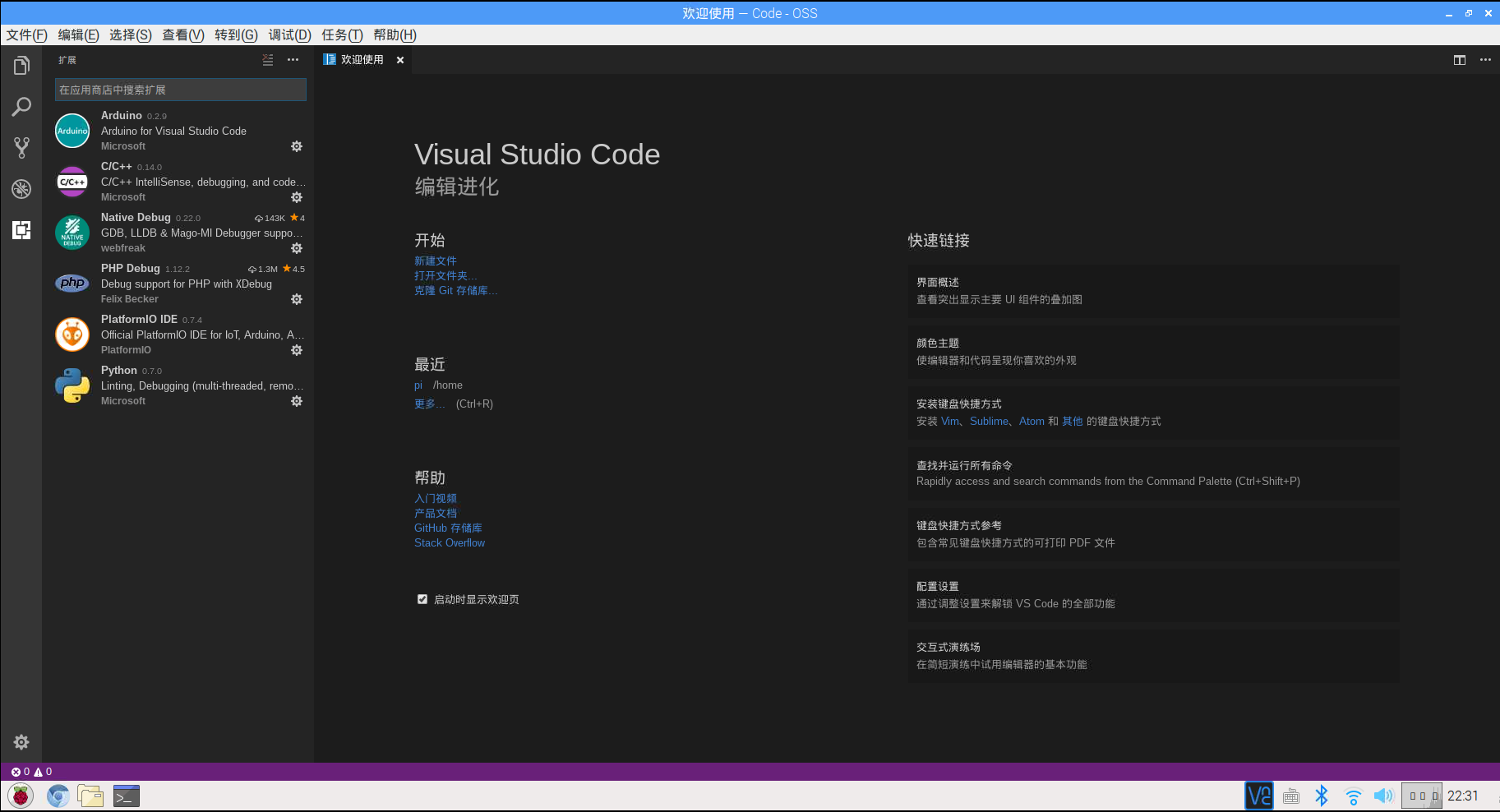Open the Wi-Fi network tray icon
Viewport: 1500px width, 812px height.
[x=1353, y=796]
